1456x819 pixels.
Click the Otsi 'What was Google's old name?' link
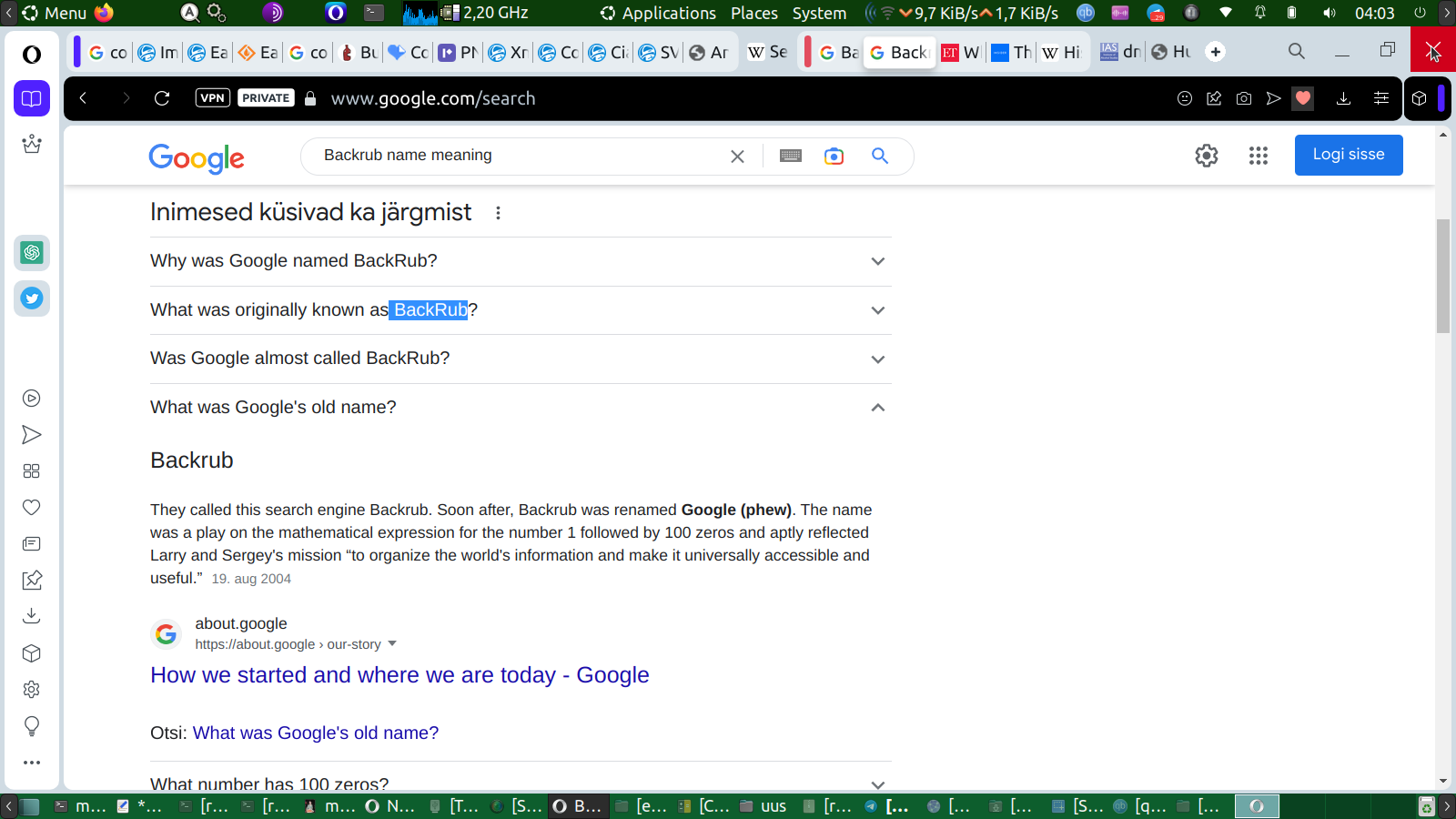tap(316, 733)
